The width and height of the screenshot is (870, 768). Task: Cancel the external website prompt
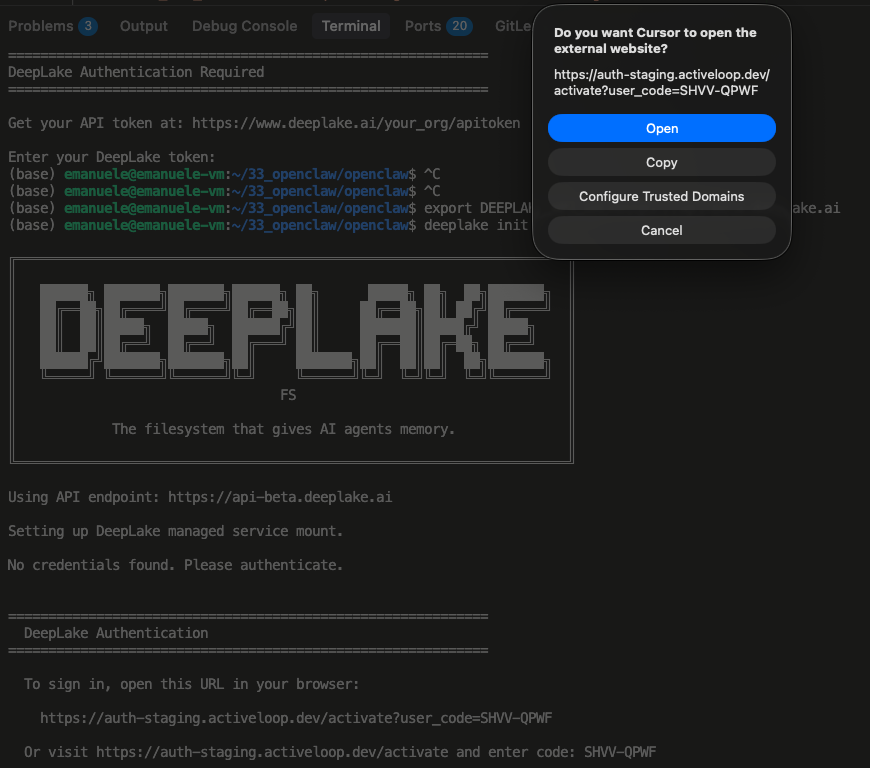point(661,230)
